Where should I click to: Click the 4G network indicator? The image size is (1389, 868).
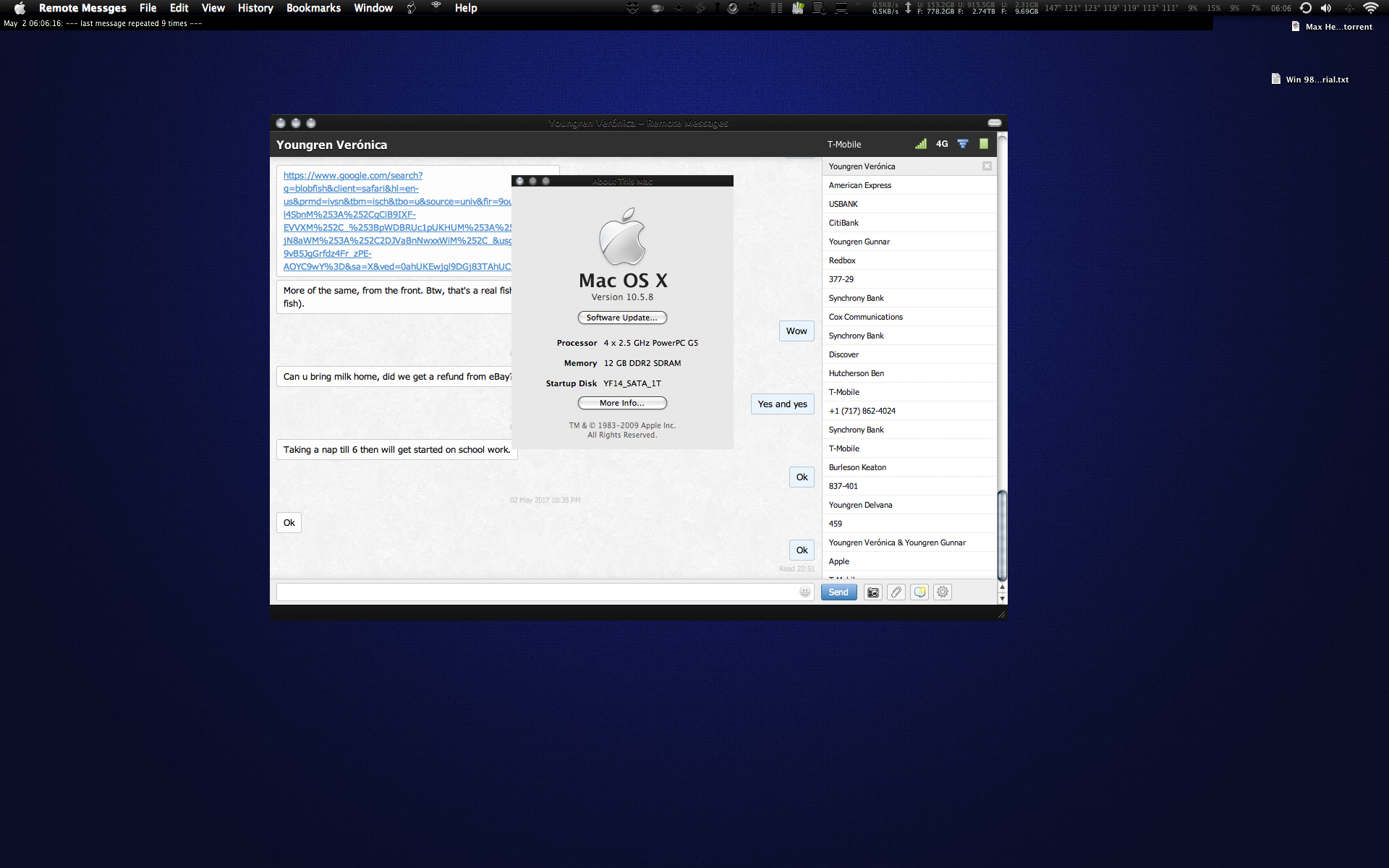(x=942, y=144)
